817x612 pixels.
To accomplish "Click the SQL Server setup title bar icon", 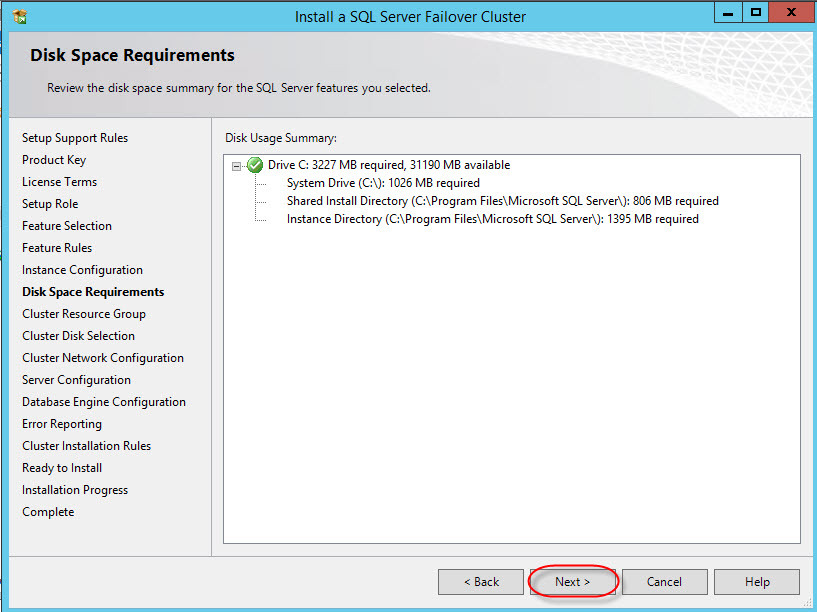I will click(19, 16).
